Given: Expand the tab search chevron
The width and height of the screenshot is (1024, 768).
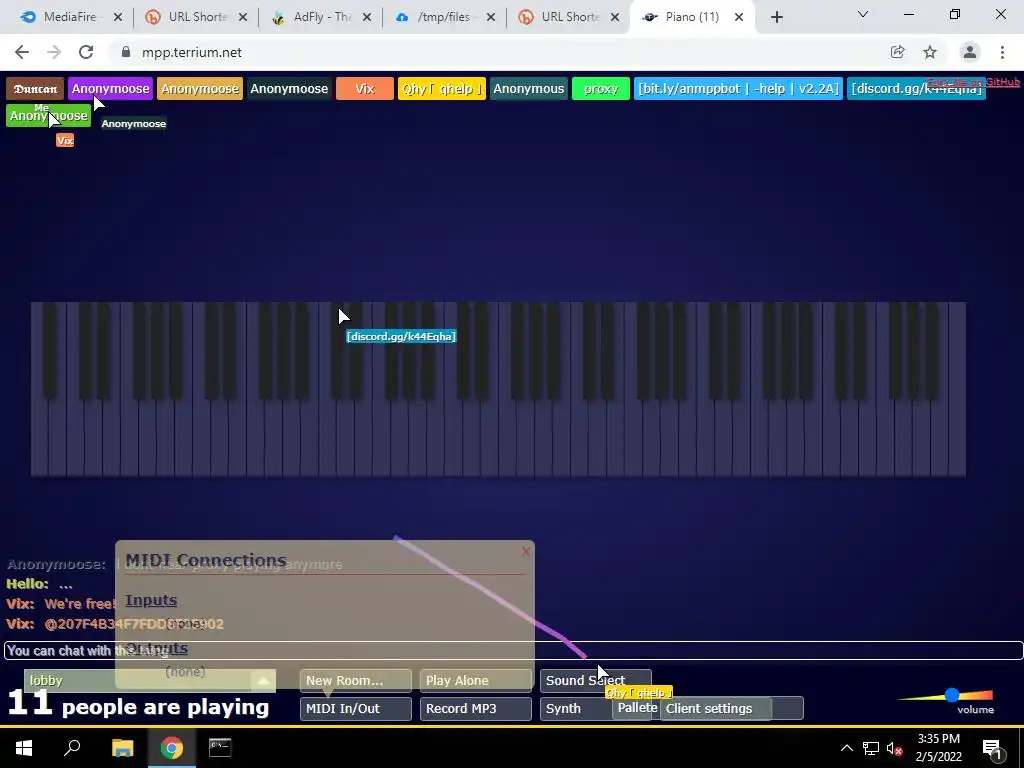Looking at the screenshot, I should click(863, 14).
